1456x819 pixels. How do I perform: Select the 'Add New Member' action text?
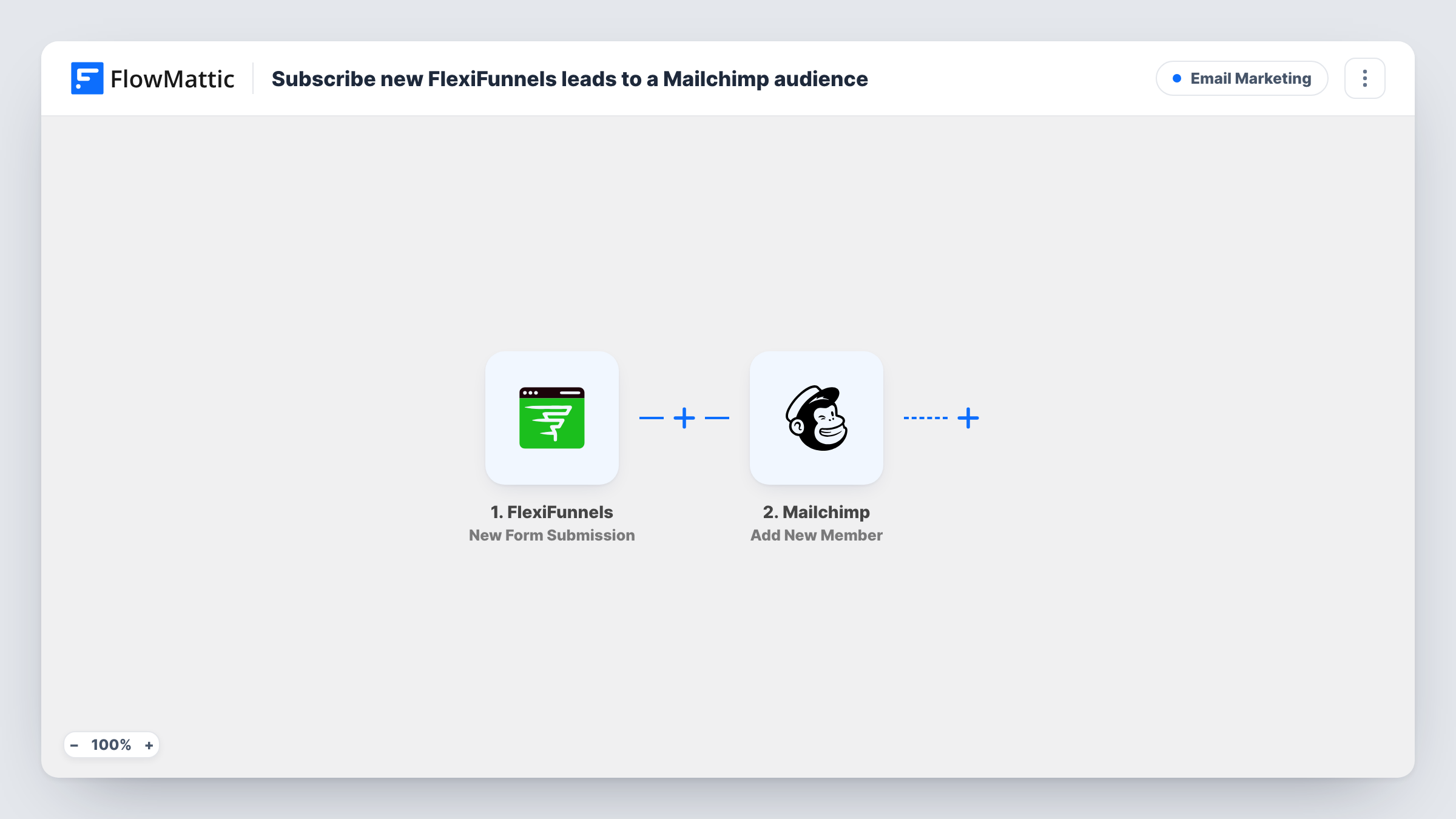tap(816, 535)
